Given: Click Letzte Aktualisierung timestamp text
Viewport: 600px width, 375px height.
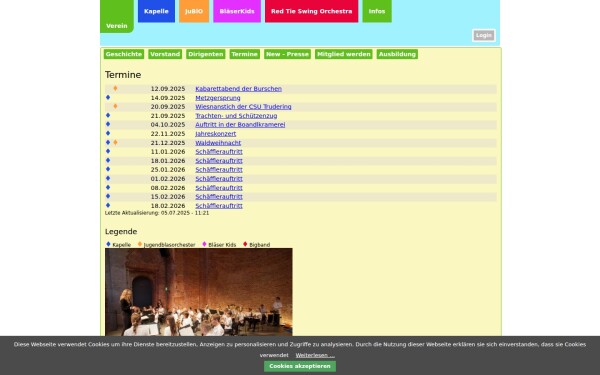Looking at the screenshot, I should [157, 213].
